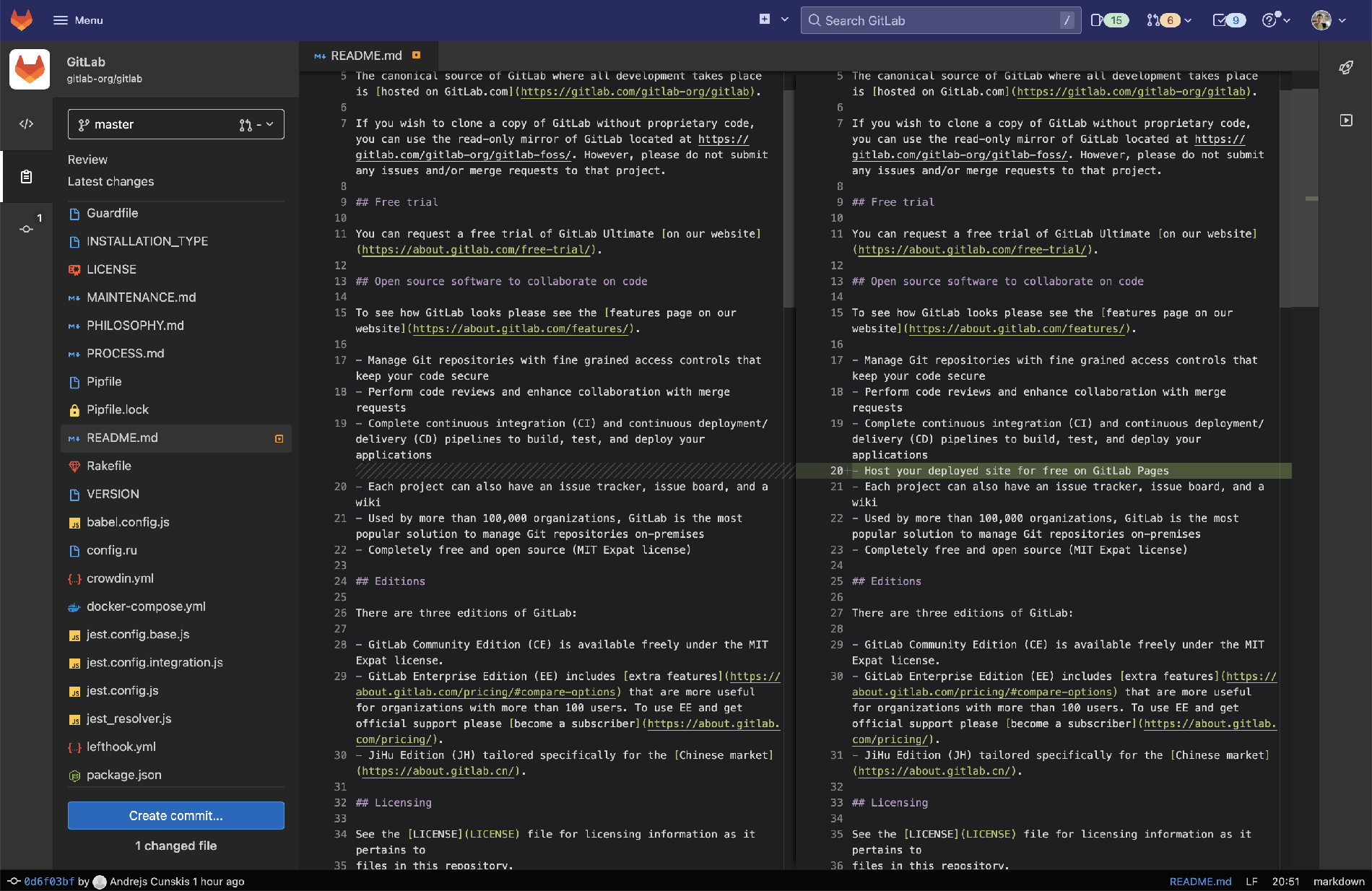Expand the create new dropdown arrow
1372x891 pixels.
[x=785, y=19]
